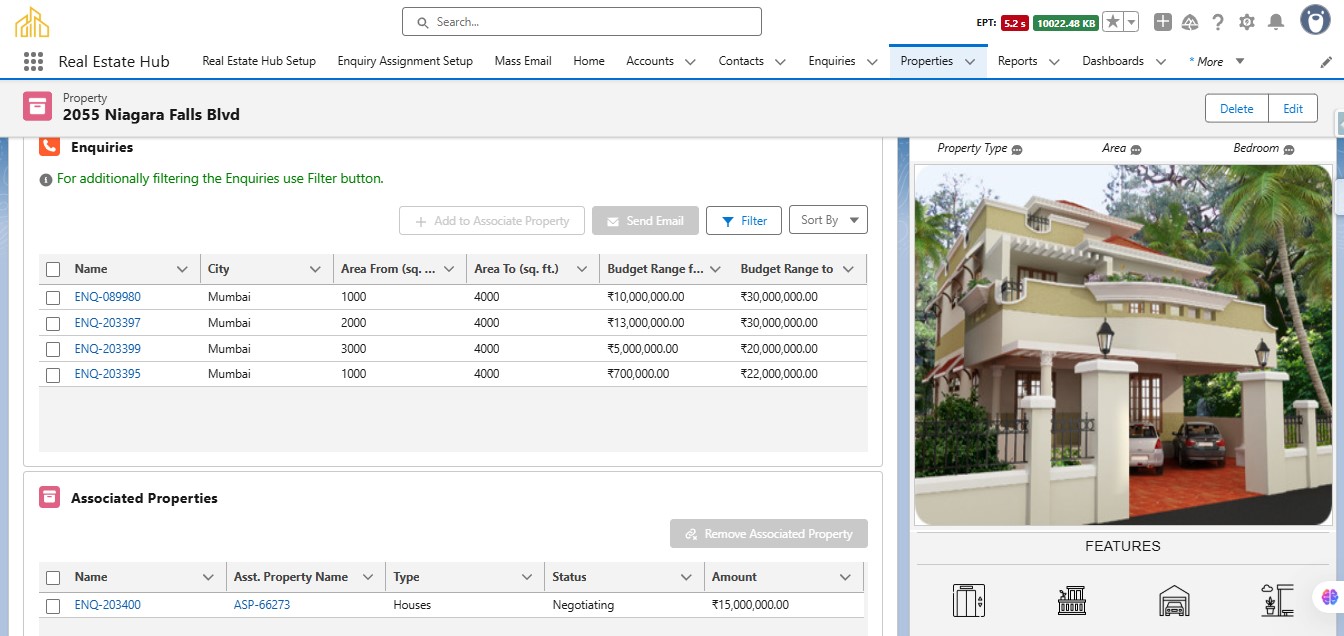Open the Mass Email tab
1344x636 pixels.
pos(523,61)
